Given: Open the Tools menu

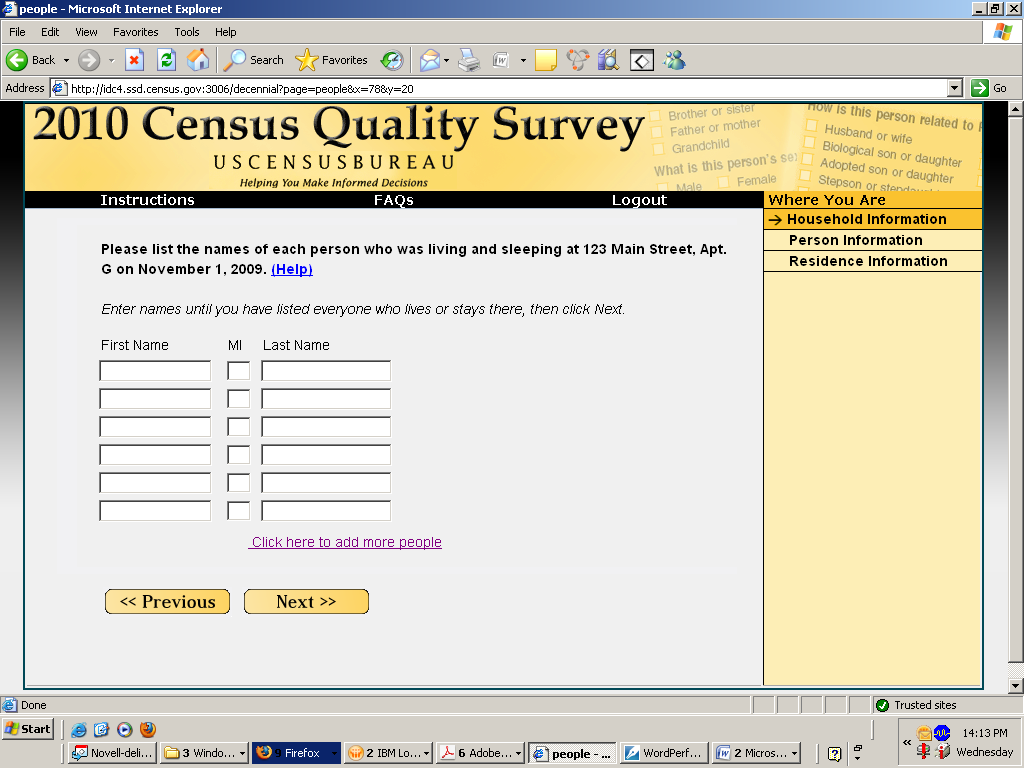Looking at the screenshot, I should coord(187,32).
